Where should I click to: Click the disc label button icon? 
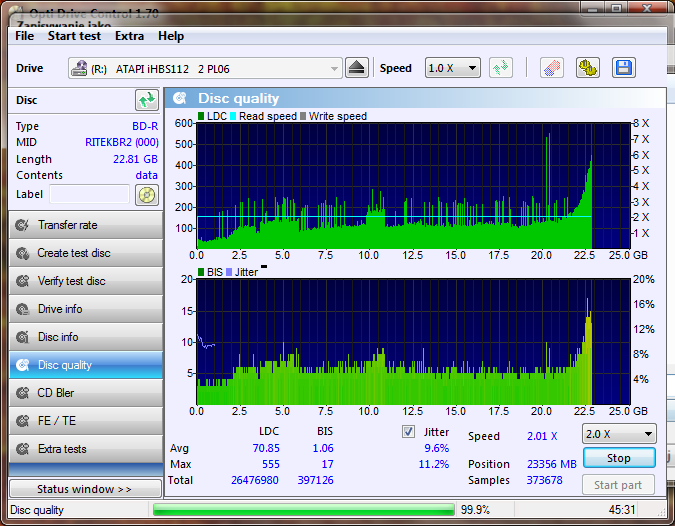(x=147, y=195)
